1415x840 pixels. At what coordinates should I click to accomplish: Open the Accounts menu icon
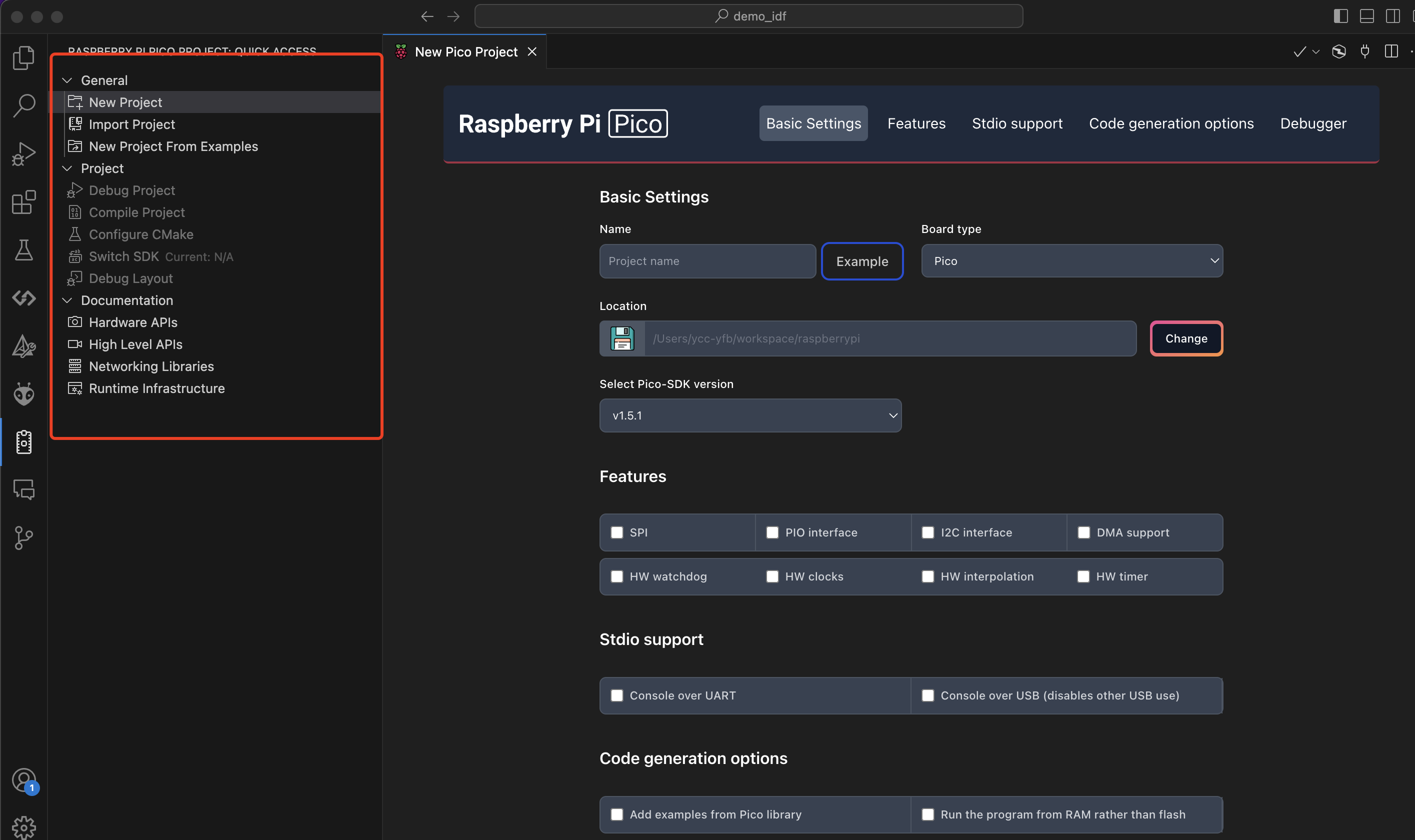[x=24, y=780]
